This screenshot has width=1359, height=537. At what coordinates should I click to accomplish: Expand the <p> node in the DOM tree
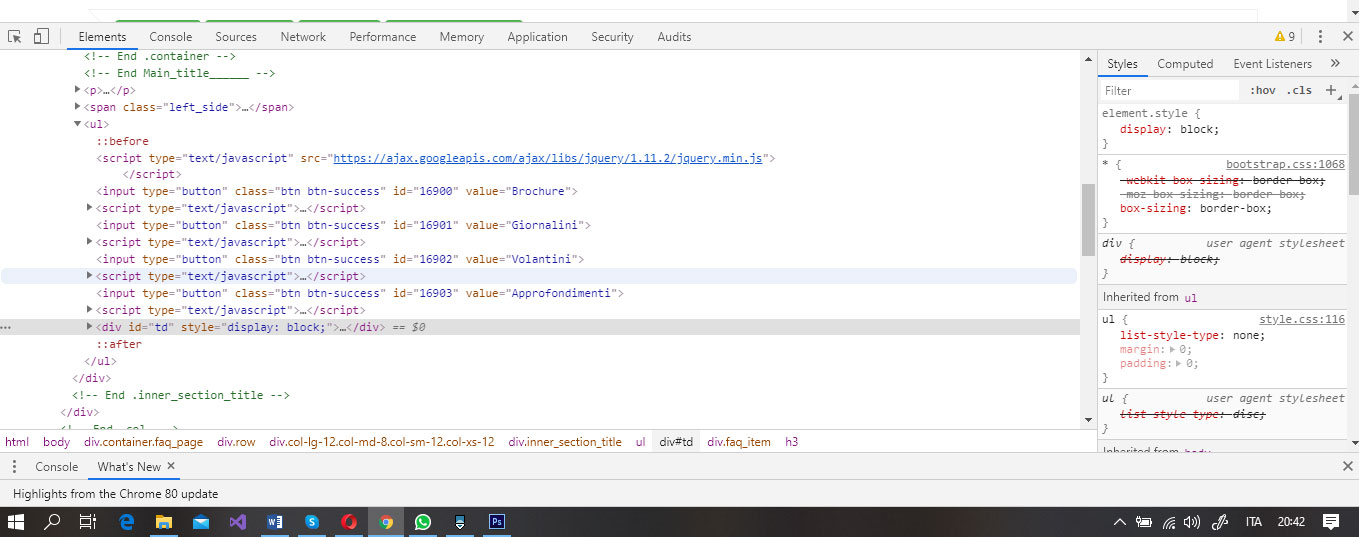[x=78, y=90]
